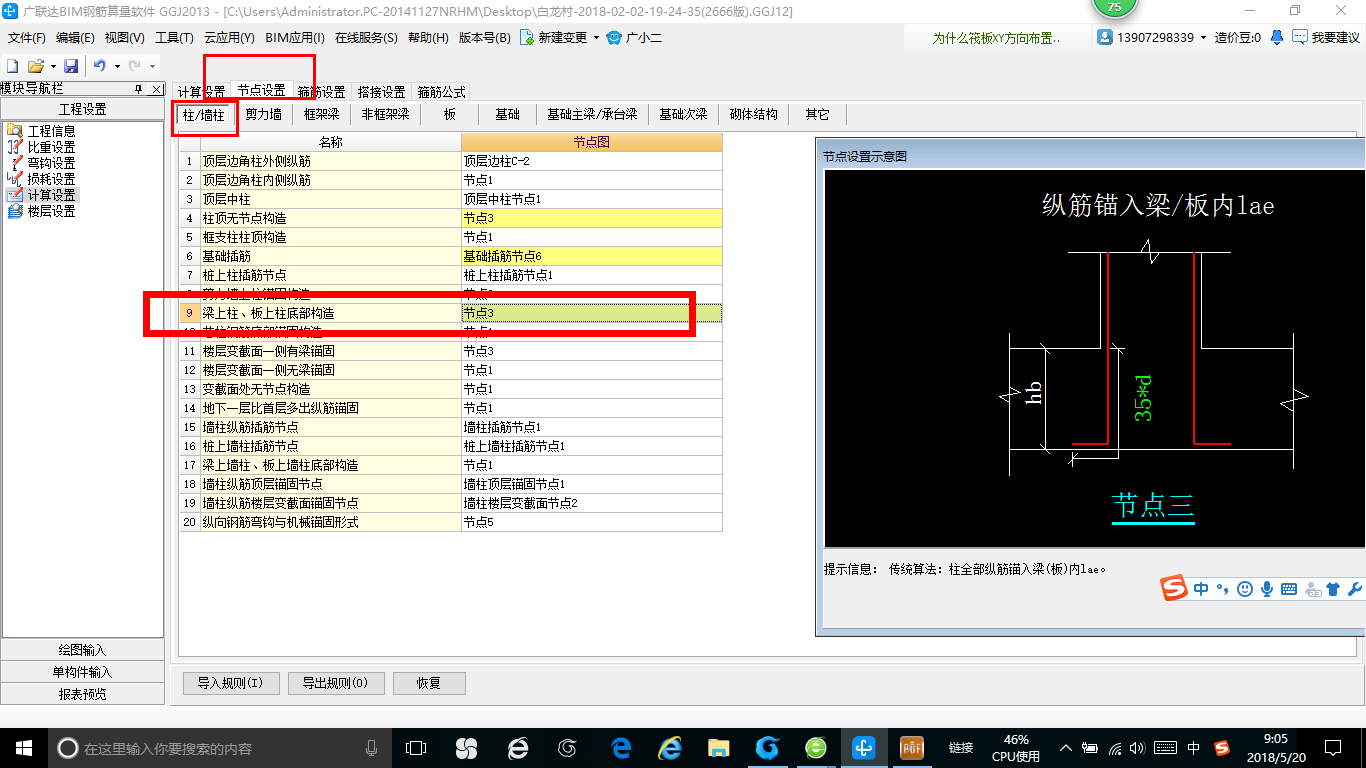Screen dimensions: 1366x768
Task: Select the 砌体结构 category tab
Action: pos(754,114)
